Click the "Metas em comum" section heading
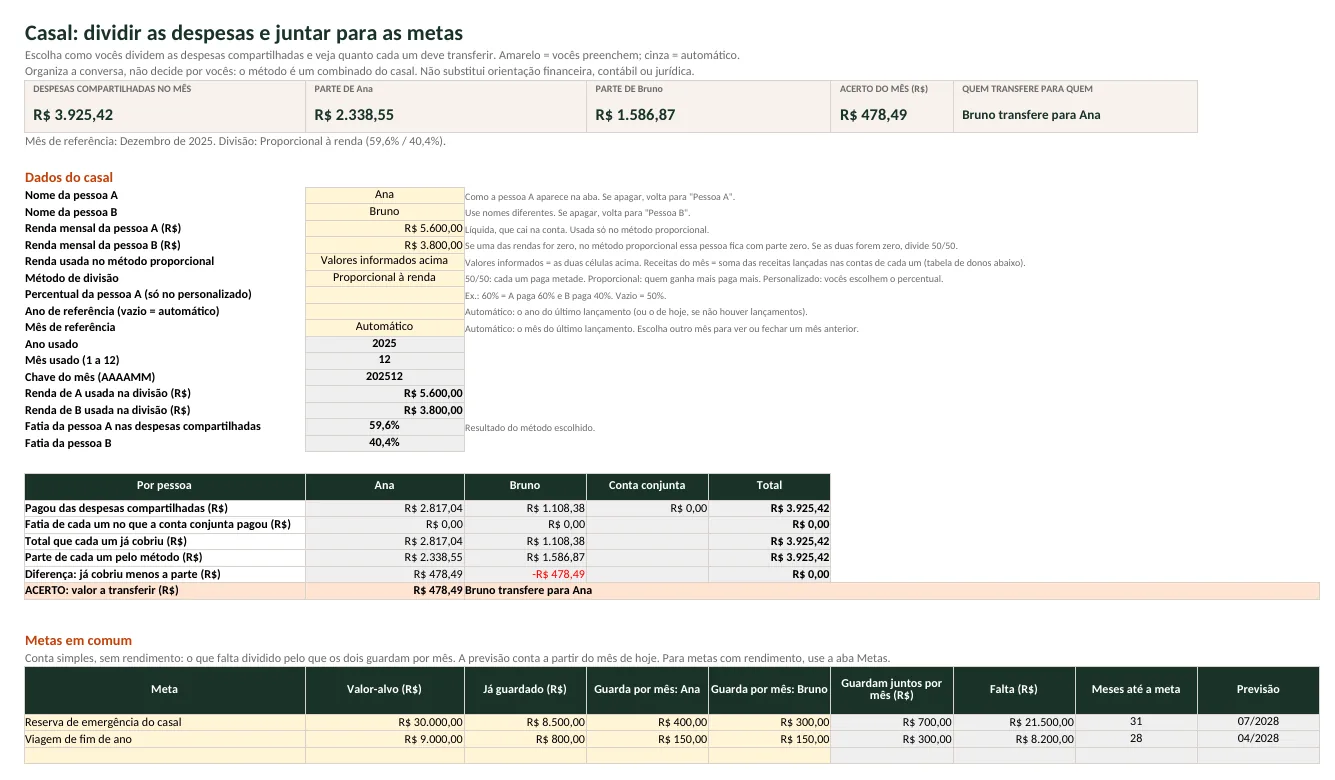The height and width of the screenshot is (780, 1335). [78, 640]
